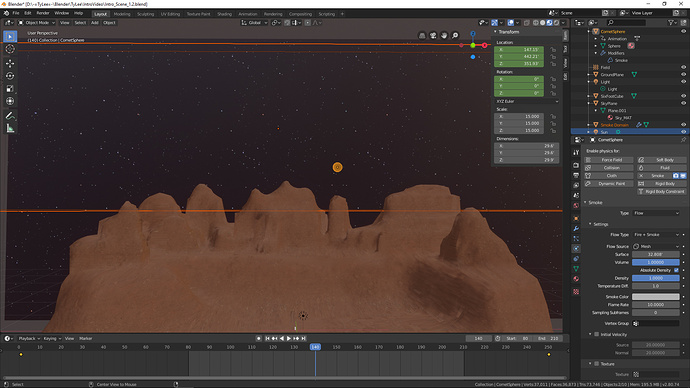690x388 pixels.
Task: Open Object Mode dropdown
Action: tap(37, 22)
